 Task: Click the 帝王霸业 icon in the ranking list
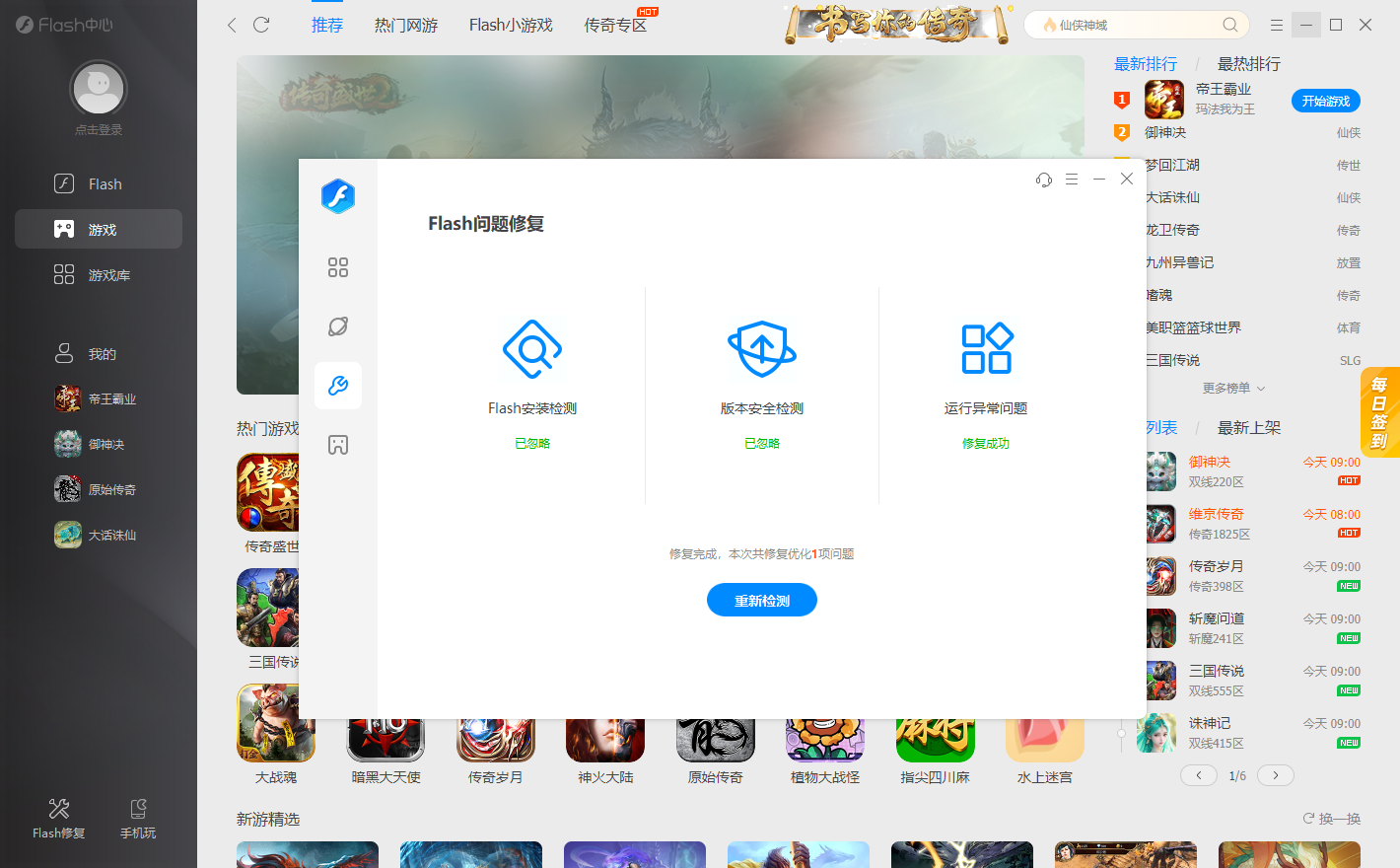tap(1164, 100)
